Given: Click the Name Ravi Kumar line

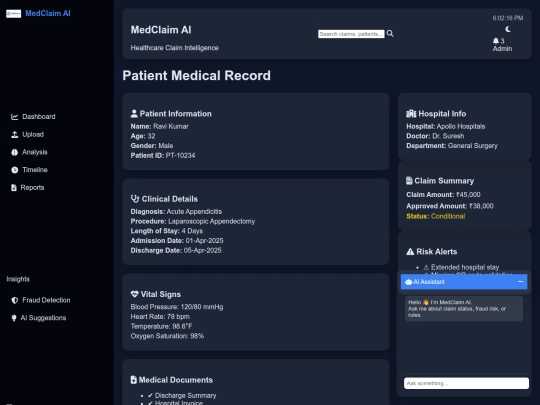Looking at the screenshot, I should [159, 126].
